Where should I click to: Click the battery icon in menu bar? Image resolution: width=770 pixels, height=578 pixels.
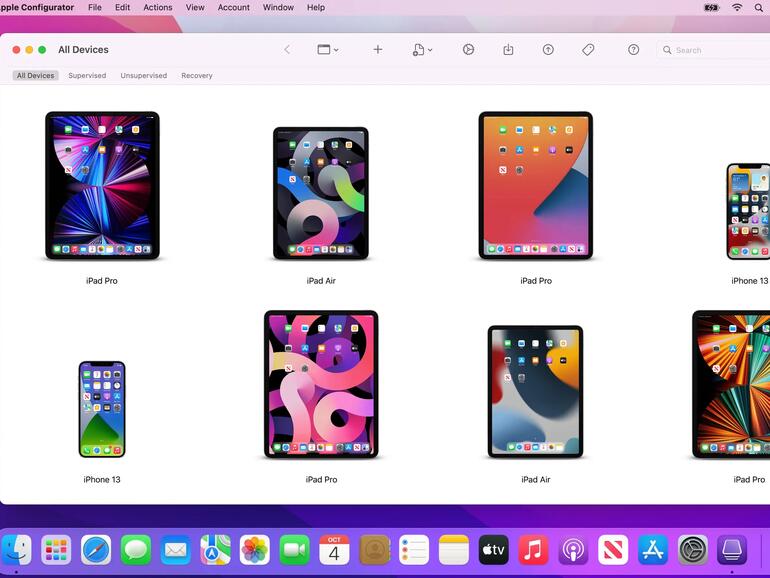[x=712, y=7]
